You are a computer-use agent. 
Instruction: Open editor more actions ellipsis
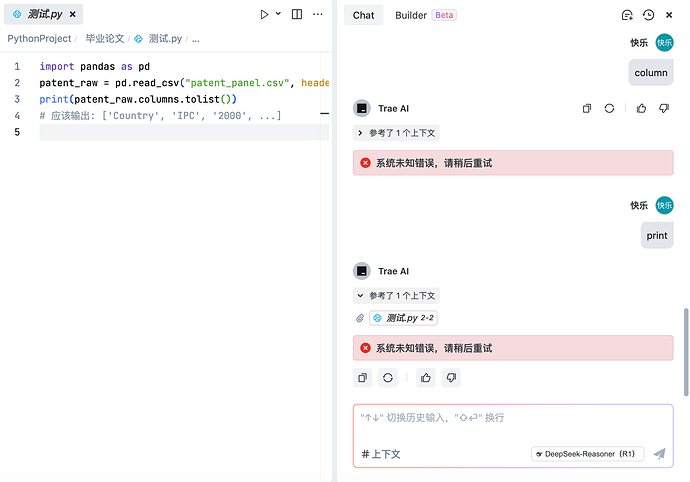[317, 15]
